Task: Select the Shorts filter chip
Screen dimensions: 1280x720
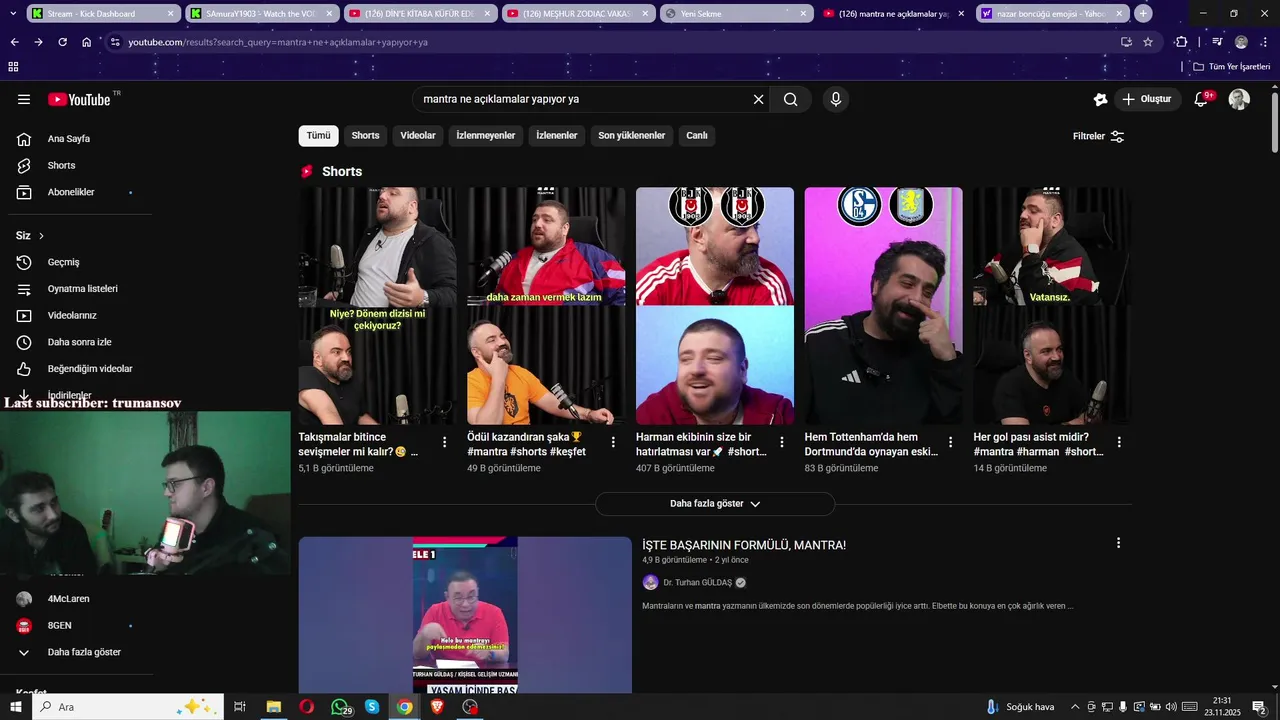Action: pyautogui.click(x=365, y=136)
